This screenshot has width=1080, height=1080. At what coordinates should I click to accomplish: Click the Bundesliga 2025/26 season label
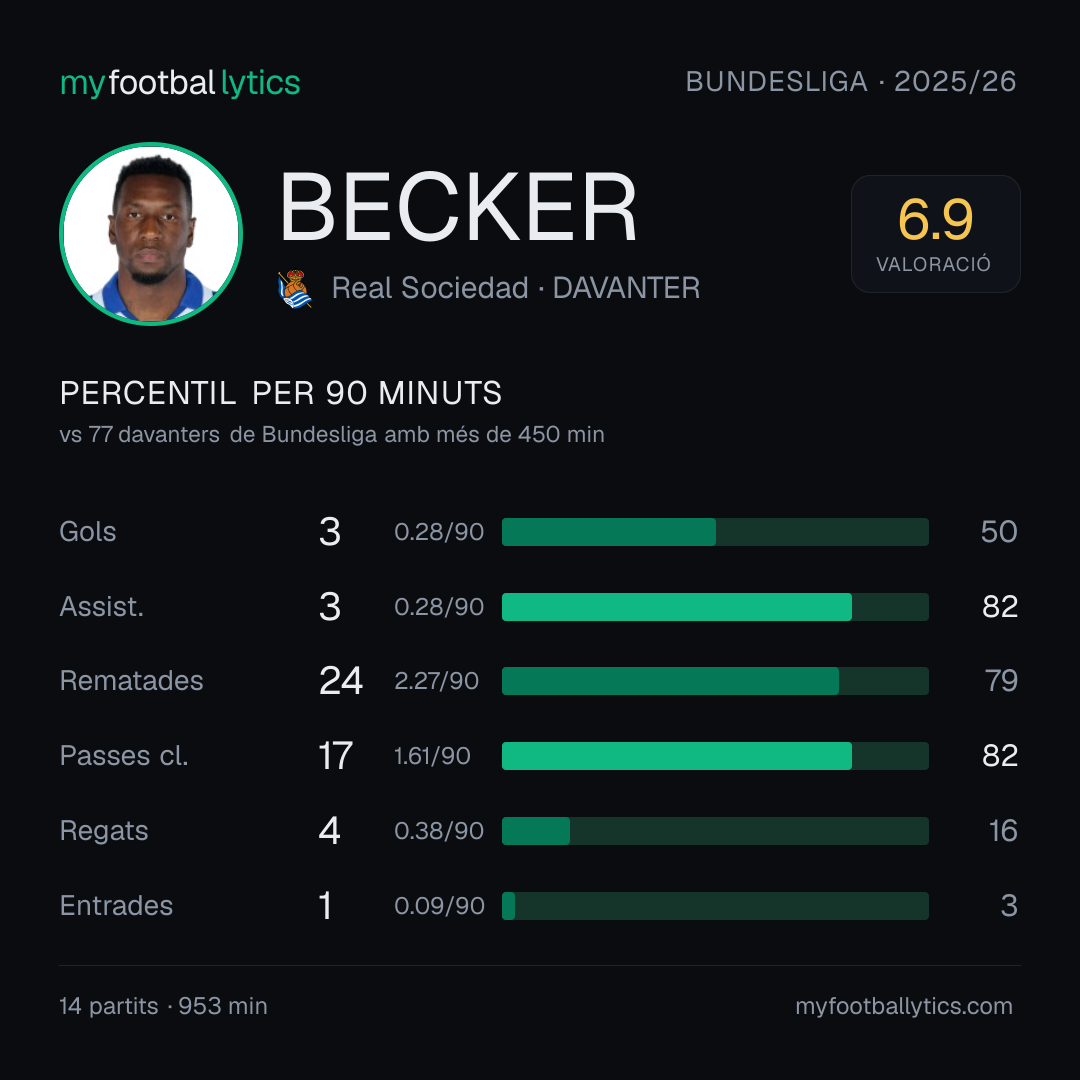pyautogui.click(x=851, y=82)
